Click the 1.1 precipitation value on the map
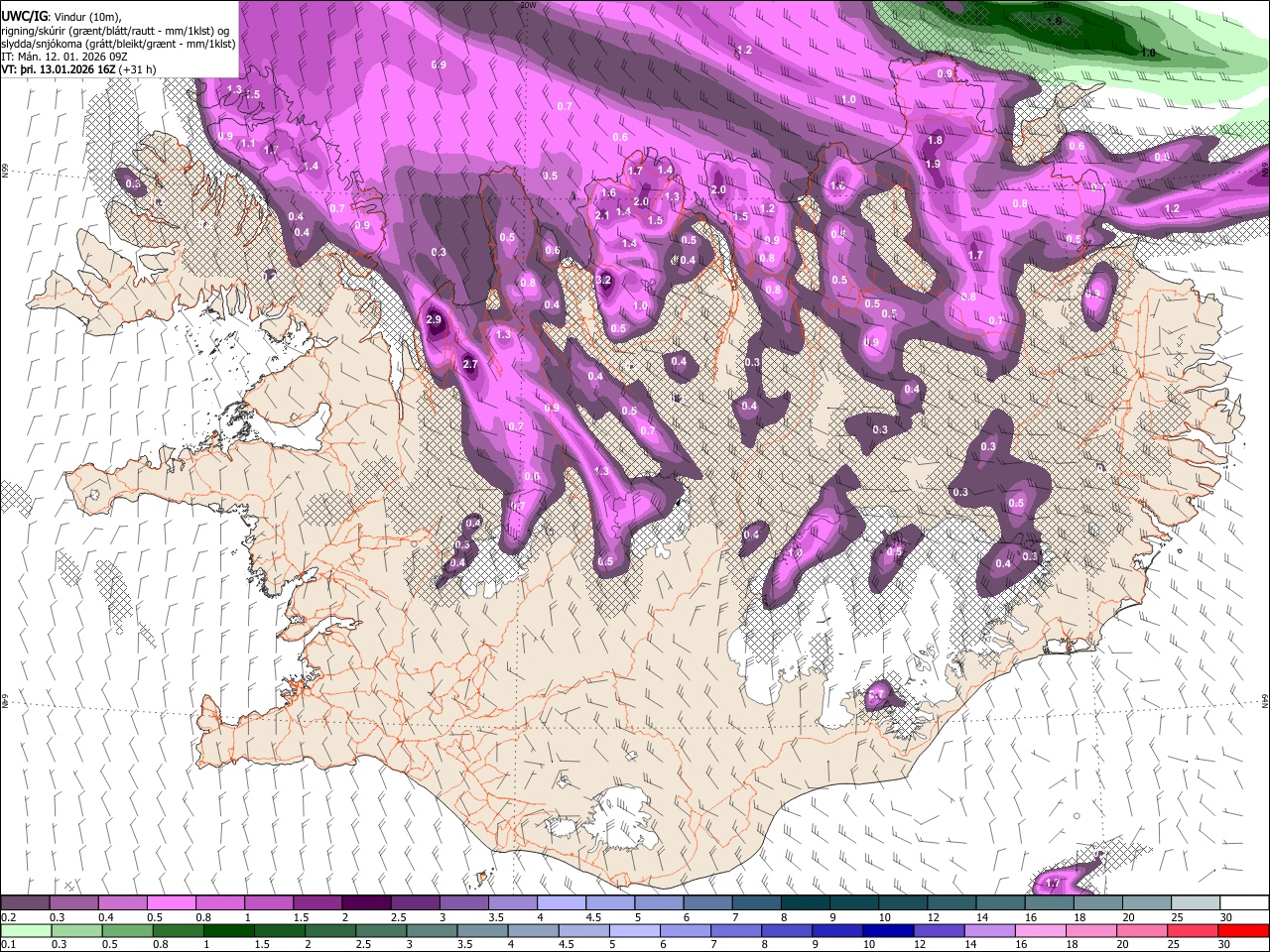The image size is (1270, 952). [248, 144]
